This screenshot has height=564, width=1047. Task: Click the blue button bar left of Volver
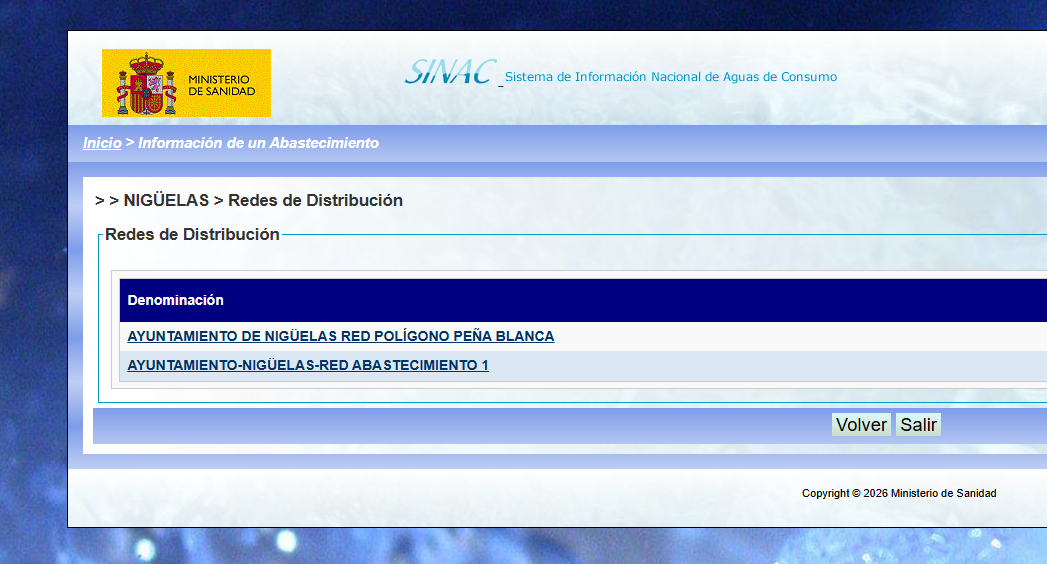[x=461, y=425]
